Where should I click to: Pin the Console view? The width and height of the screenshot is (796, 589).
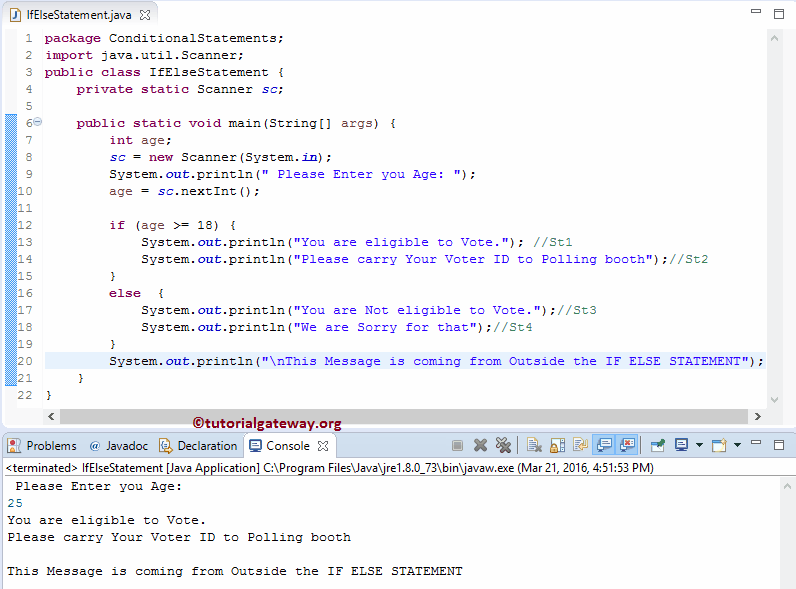coord(658,445)
